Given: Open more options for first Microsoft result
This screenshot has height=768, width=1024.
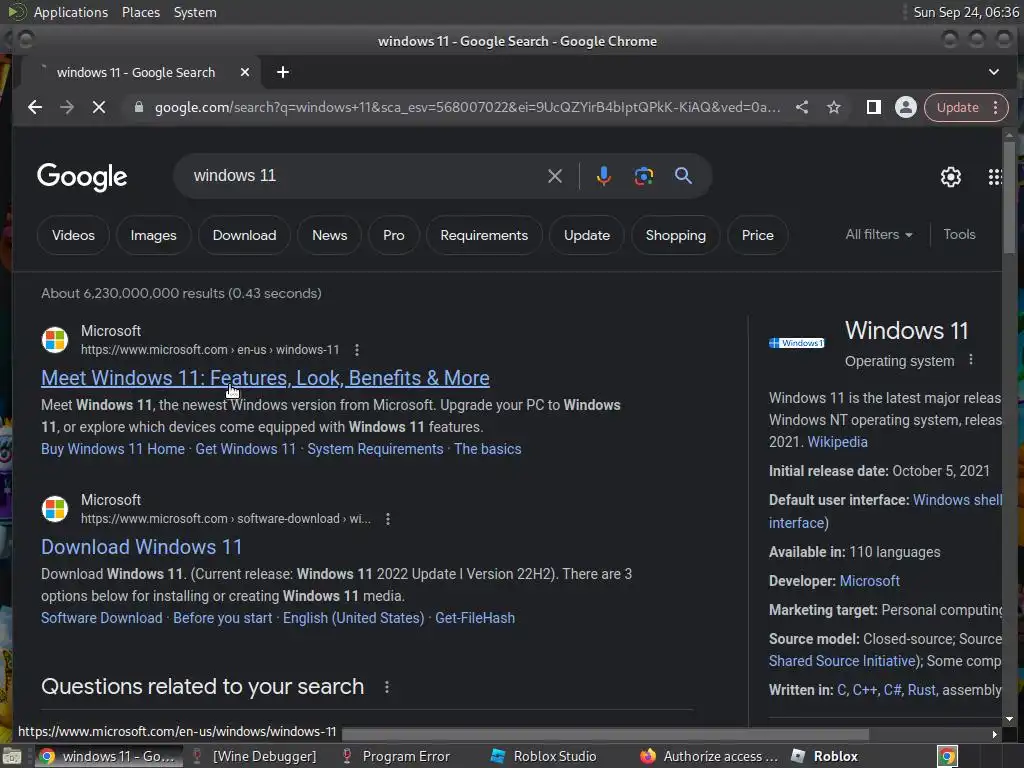Looking at the screenshot, I should pyautogui.click(x=357, y=350).
